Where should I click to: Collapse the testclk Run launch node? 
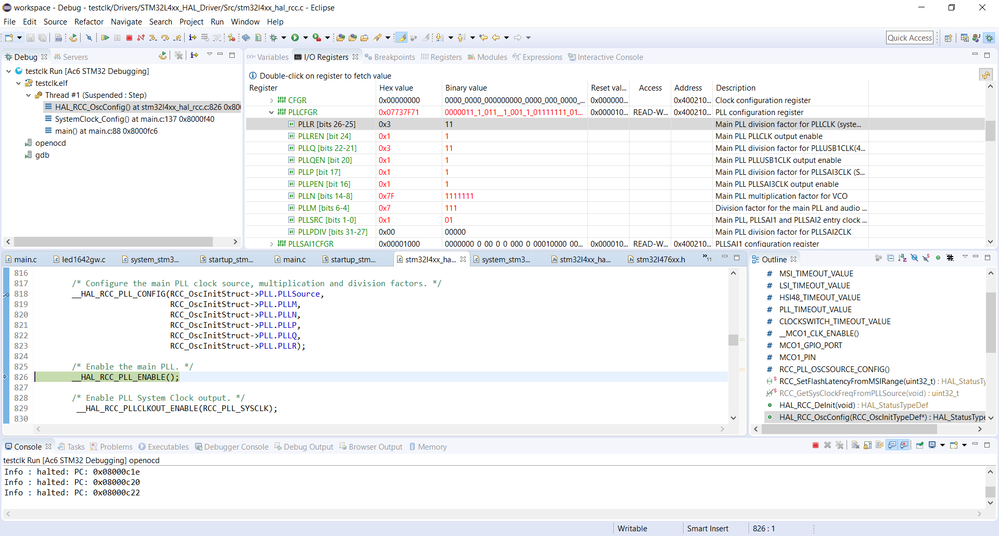click(8, 71)
